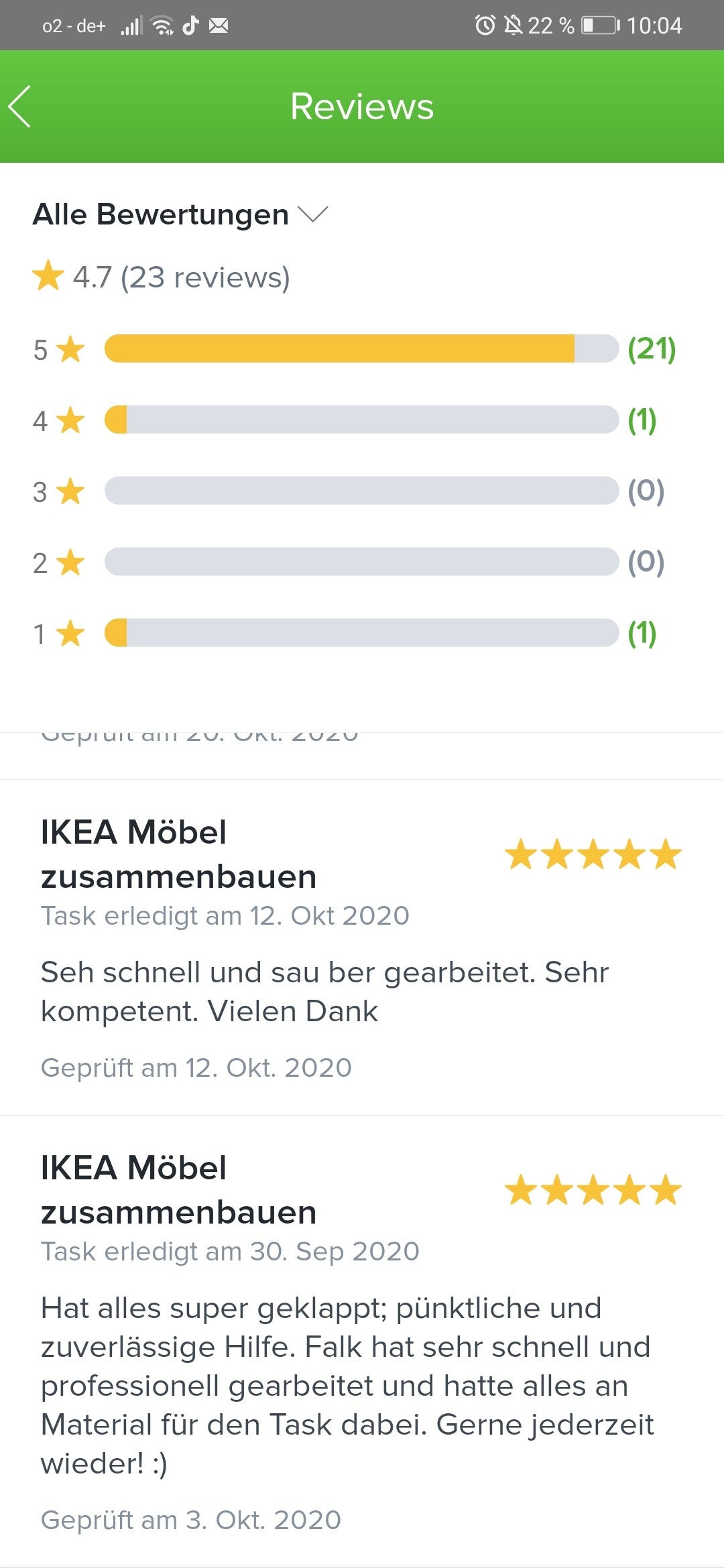The height and width of the screenshot is (1568, 724).
Task: Expand the Alle Bewertungen dropdown
Action: 161,215
